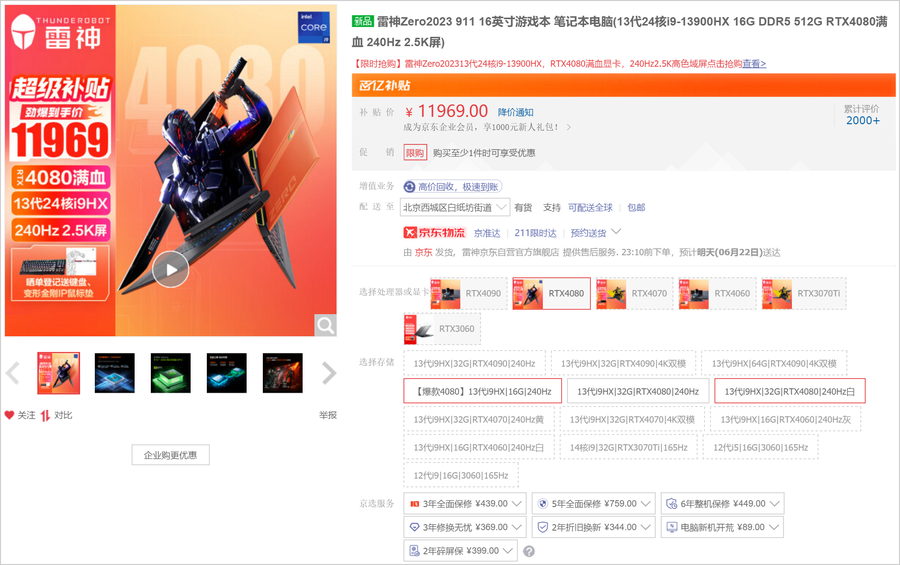Click the 包邮 link

(636, 207)
